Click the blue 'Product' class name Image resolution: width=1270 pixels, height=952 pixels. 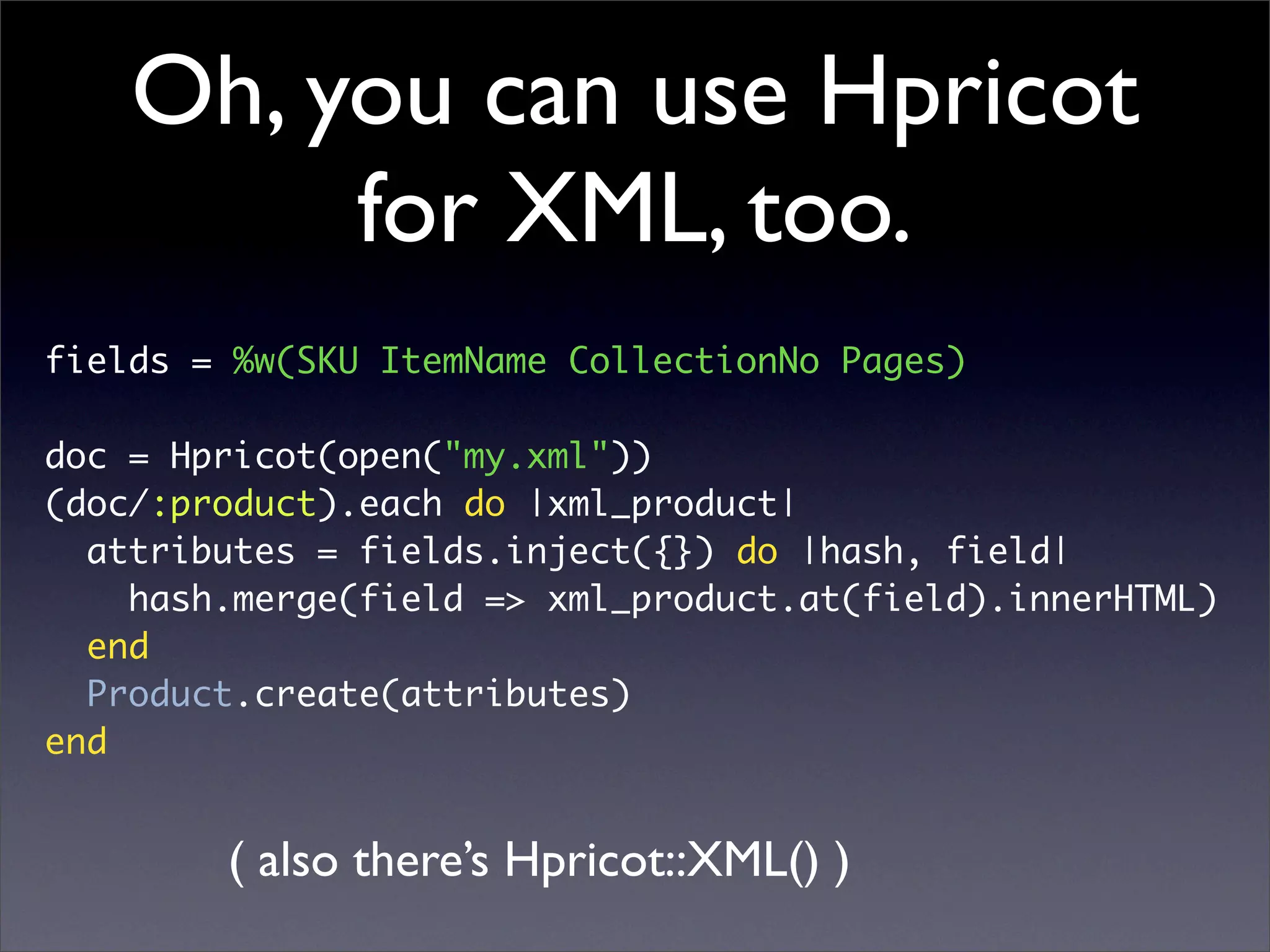point(159,694)
